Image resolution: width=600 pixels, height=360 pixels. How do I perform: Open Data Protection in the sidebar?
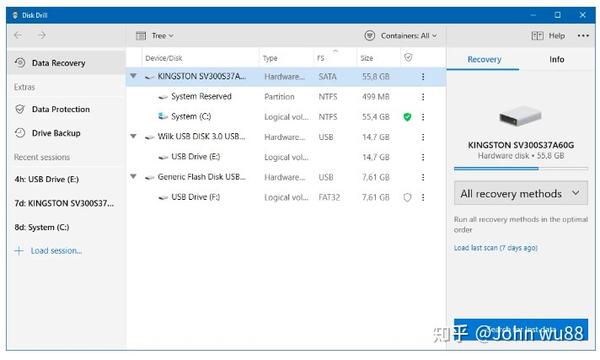tap(66, 109)
